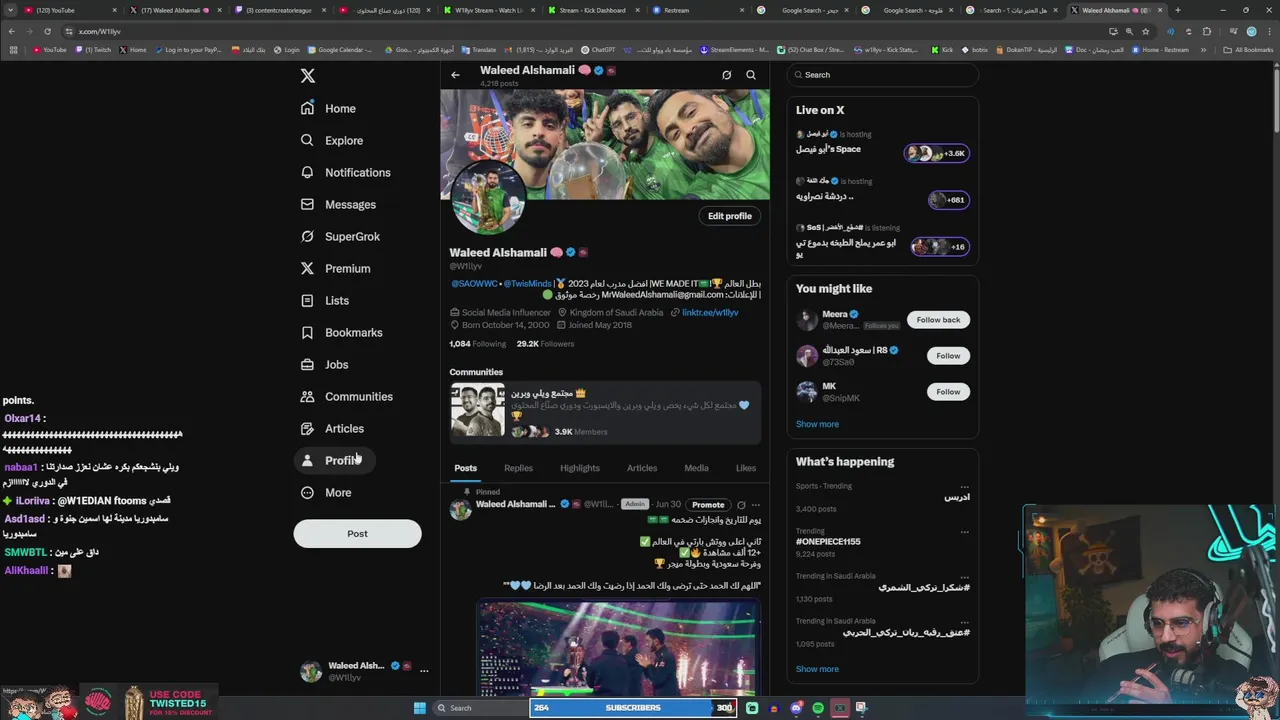The width and height of the screenshot is (1280, 720).
Task: Open the 29.2K Followers list
Action: [545, 343]
